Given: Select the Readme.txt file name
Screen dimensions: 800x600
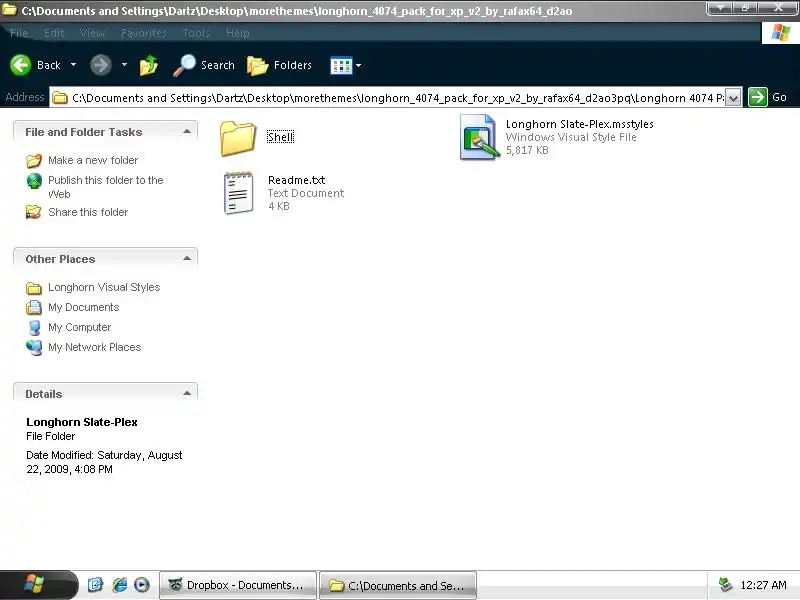Looking at the screenshot, I should pyautogui.click(x=296, y=180).
